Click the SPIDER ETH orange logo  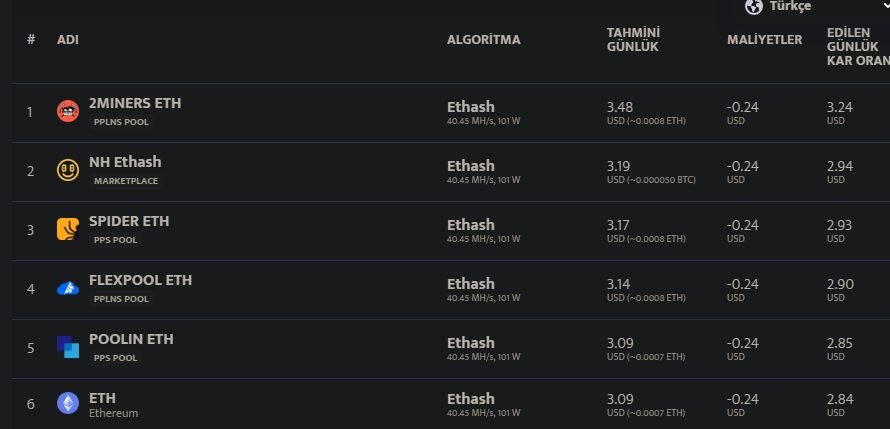click(68, 229)
